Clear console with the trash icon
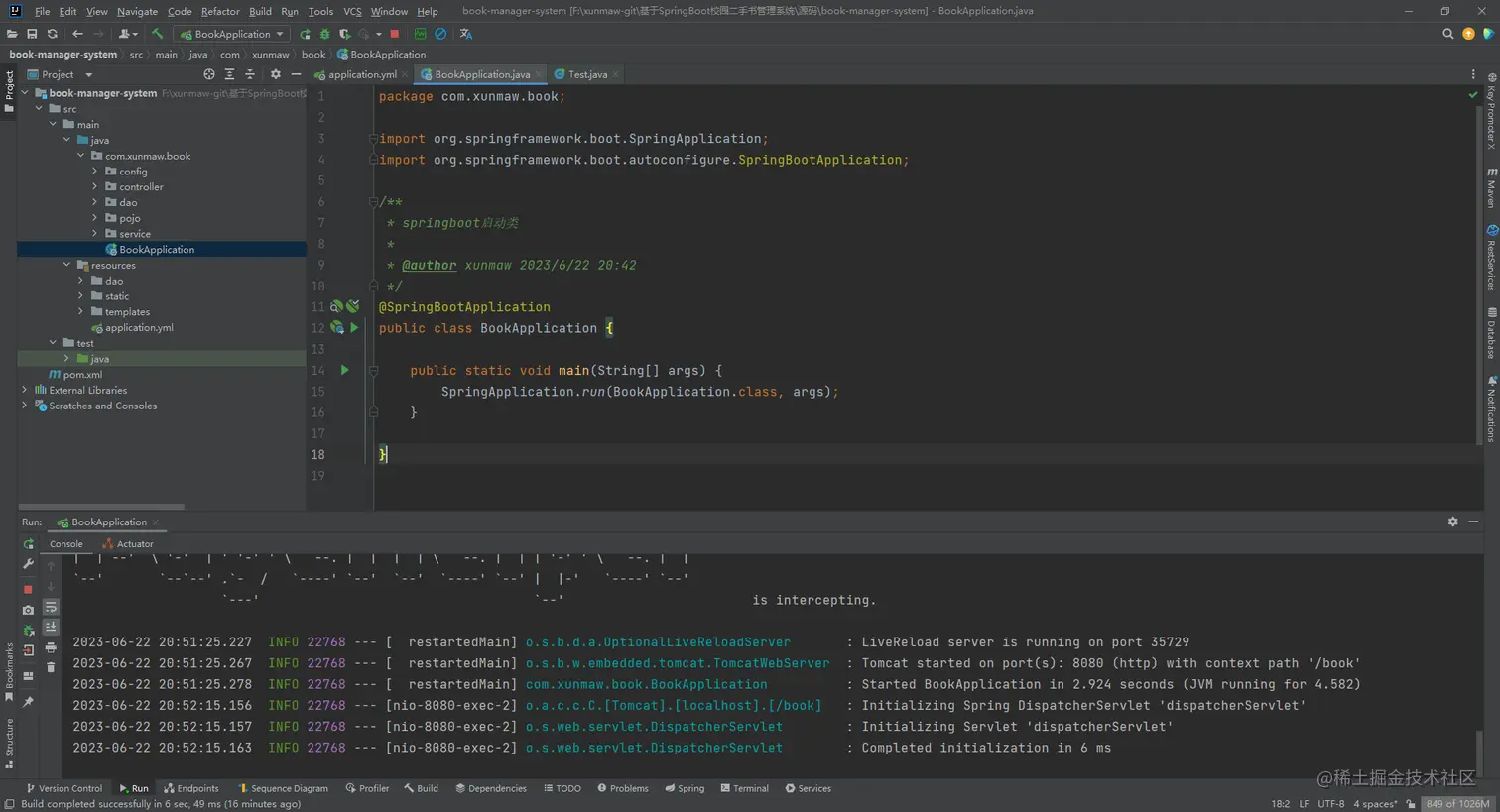The height and width of the screenshot is (812, 1500). point(51,668)
